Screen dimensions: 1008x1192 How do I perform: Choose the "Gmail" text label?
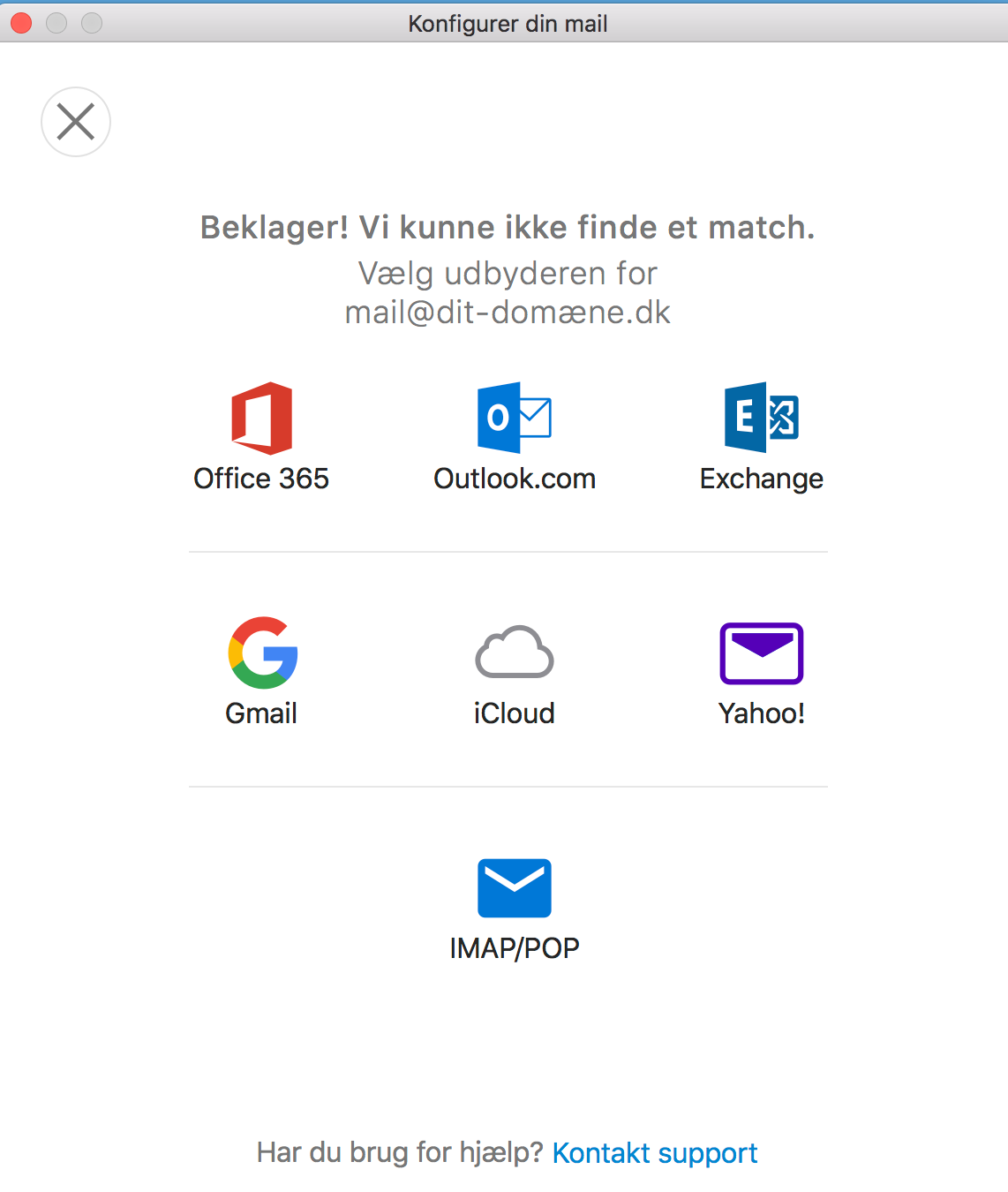click(261, 713)
